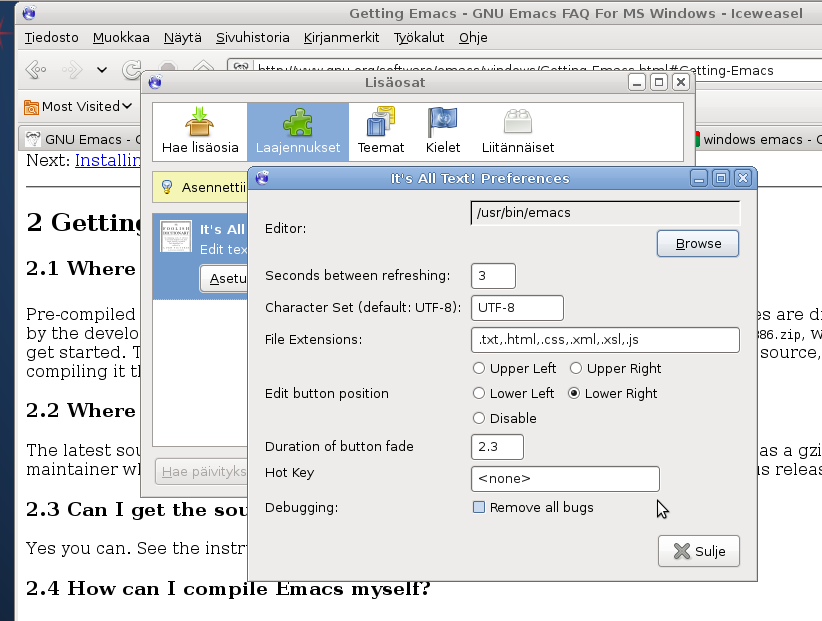This screenshot has width=822, height=621.
Task: Select the Kielet flag icon
Action: coord(443,132)
